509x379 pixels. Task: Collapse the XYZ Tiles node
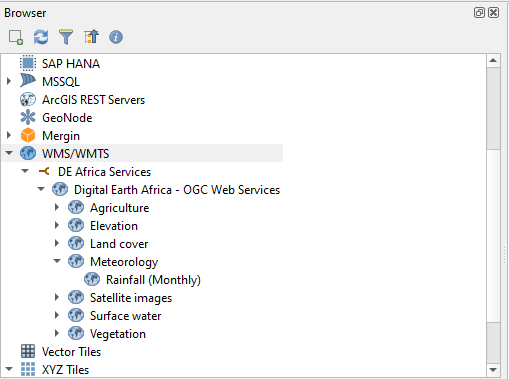(9, 369)
